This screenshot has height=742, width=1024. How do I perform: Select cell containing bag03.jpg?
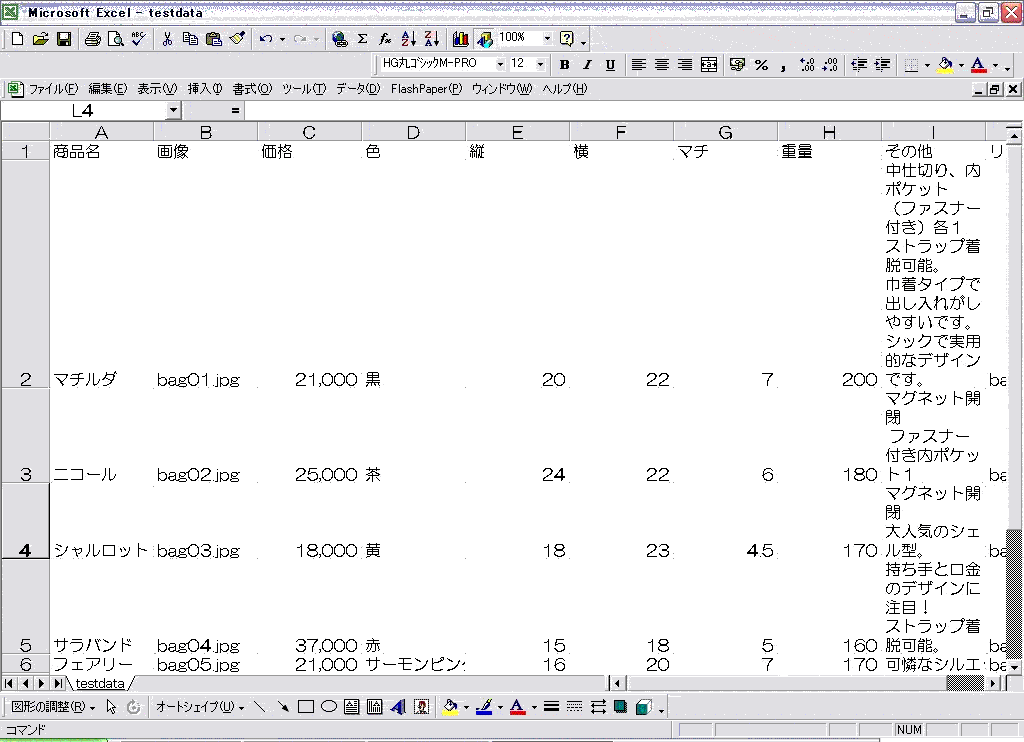point(205,521)
